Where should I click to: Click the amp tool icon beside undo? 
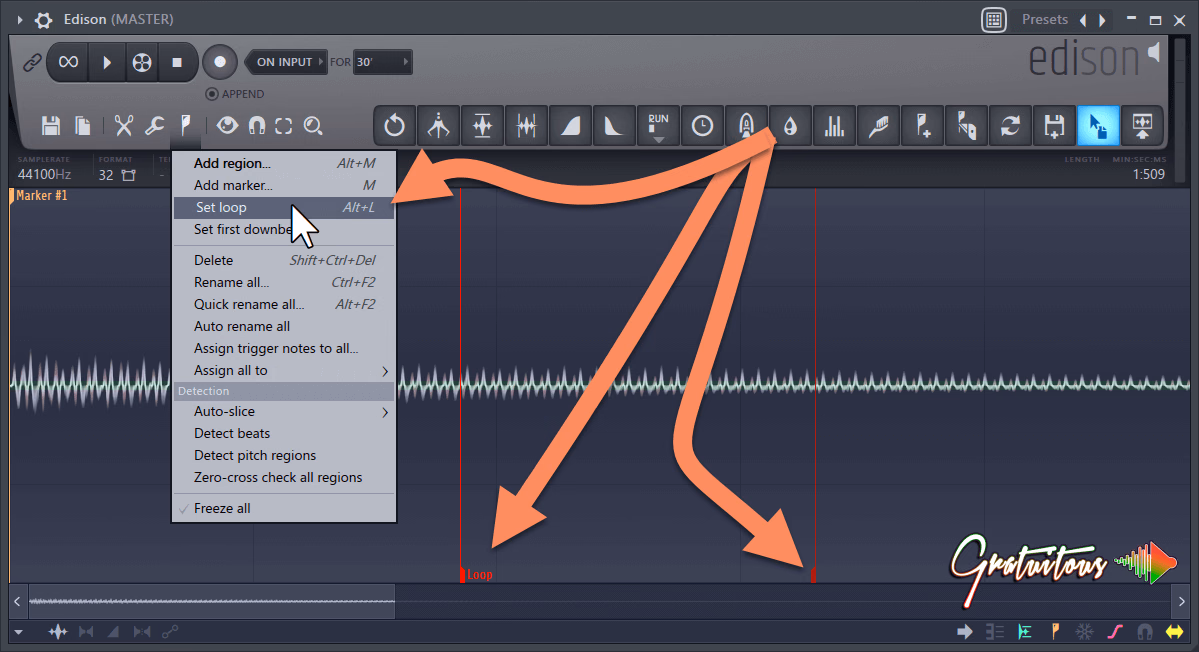coord(438,125)
